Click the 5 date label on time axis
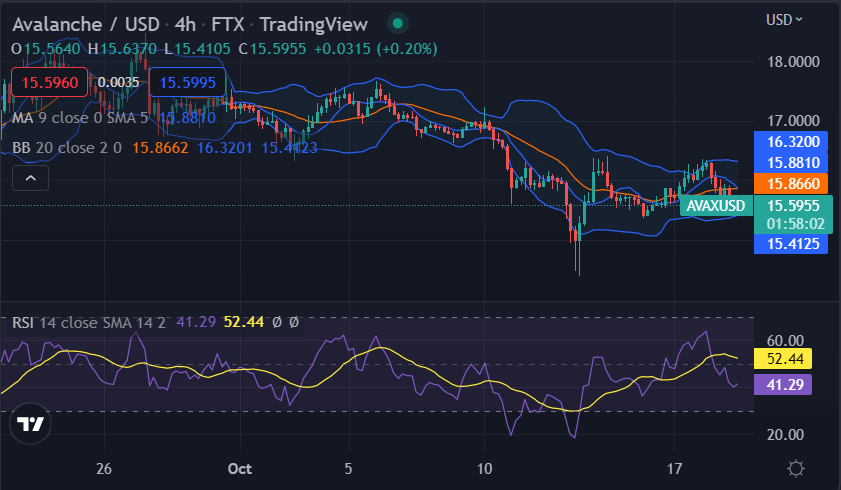This screenshot has height=490, width=841. (x=348, y=469)
